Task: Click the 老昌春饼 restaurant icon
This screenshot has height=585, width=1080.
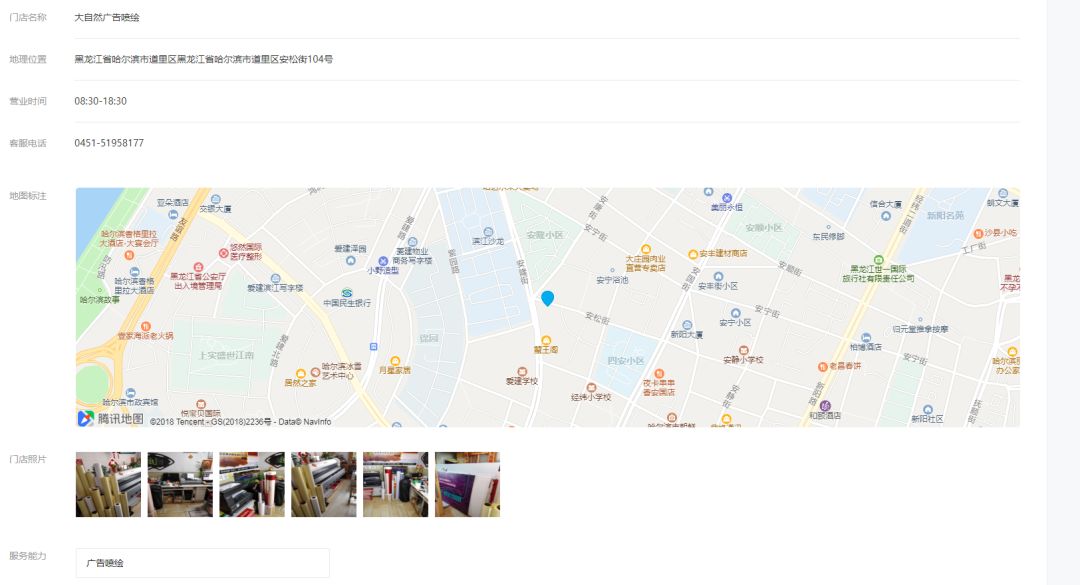Action: click(x=822, y=367)
